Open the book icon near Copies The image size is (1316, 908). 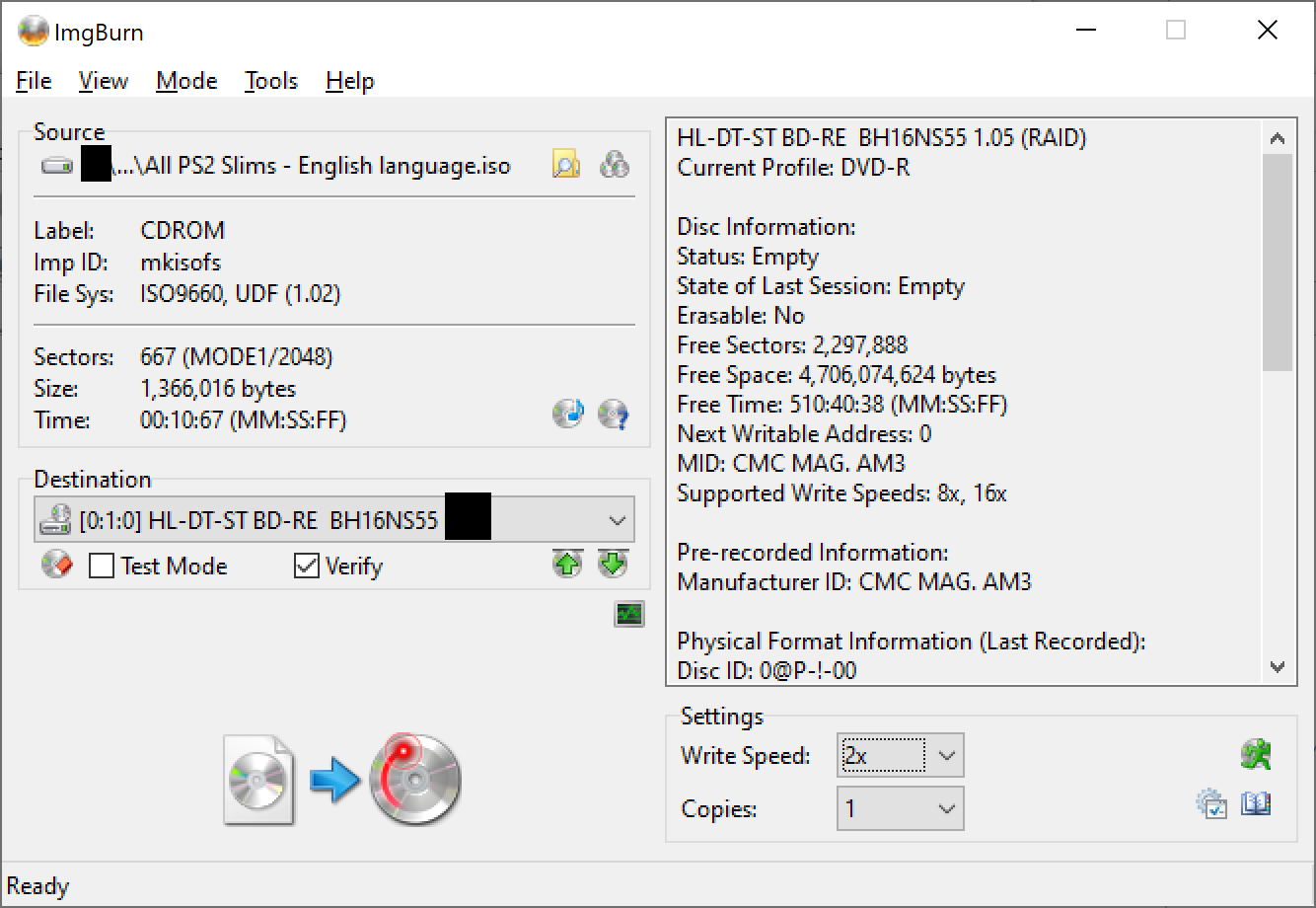pos(1256,804)
